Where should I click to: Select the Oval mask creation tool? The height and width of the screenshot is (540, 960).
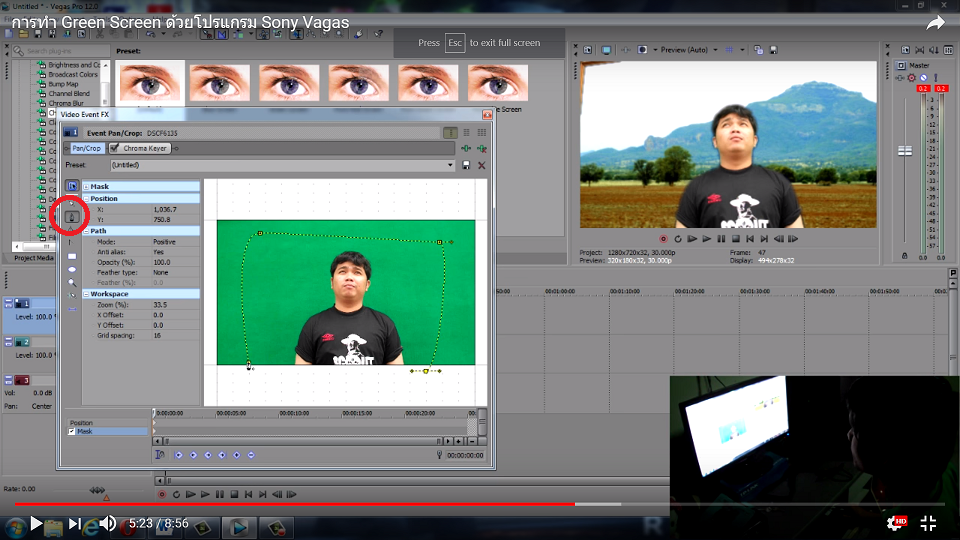click(72, 269)
